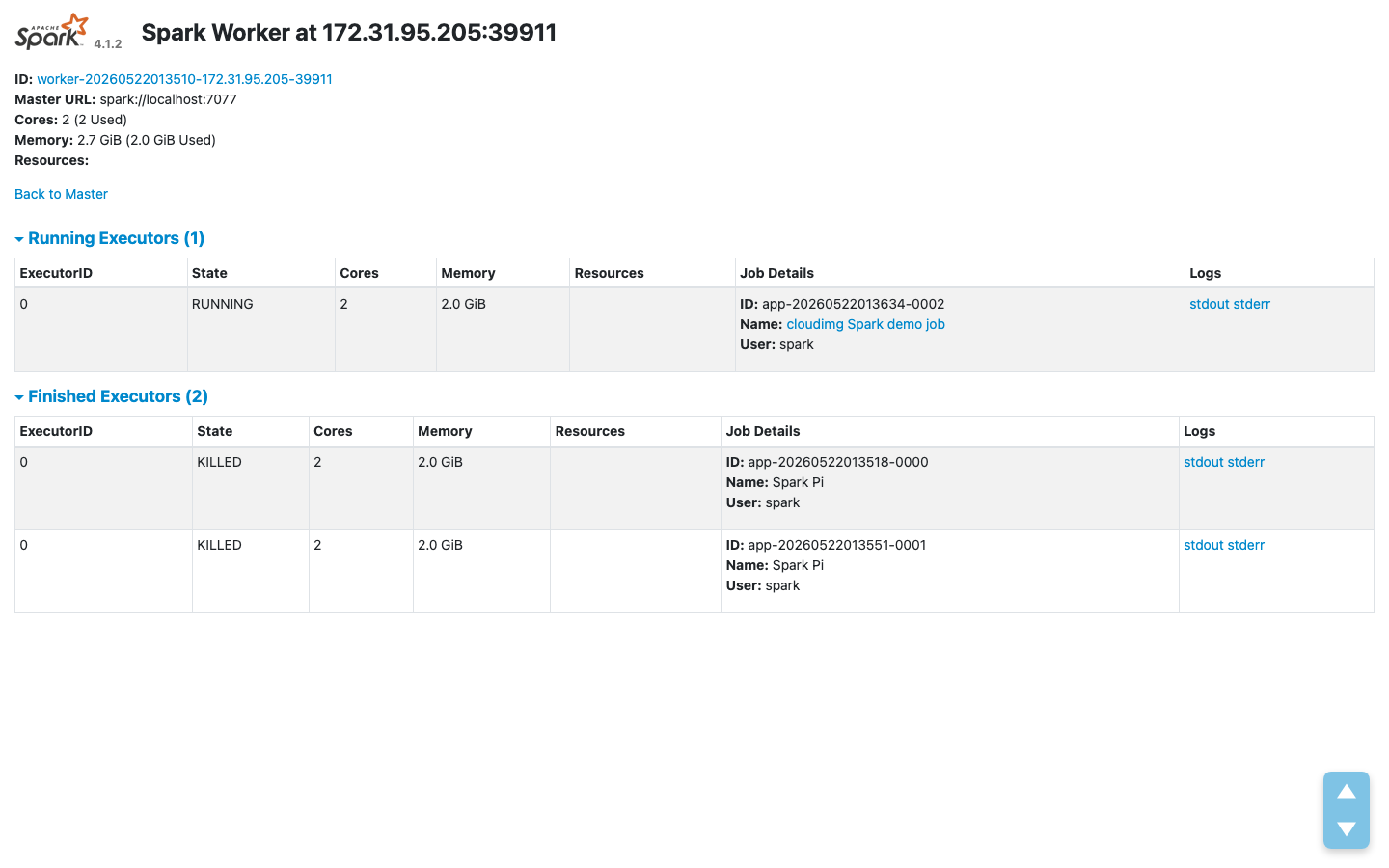Collapse the Finished Executors section arrow
This screenshot has width=1389, height=868.
click(19, 397)
